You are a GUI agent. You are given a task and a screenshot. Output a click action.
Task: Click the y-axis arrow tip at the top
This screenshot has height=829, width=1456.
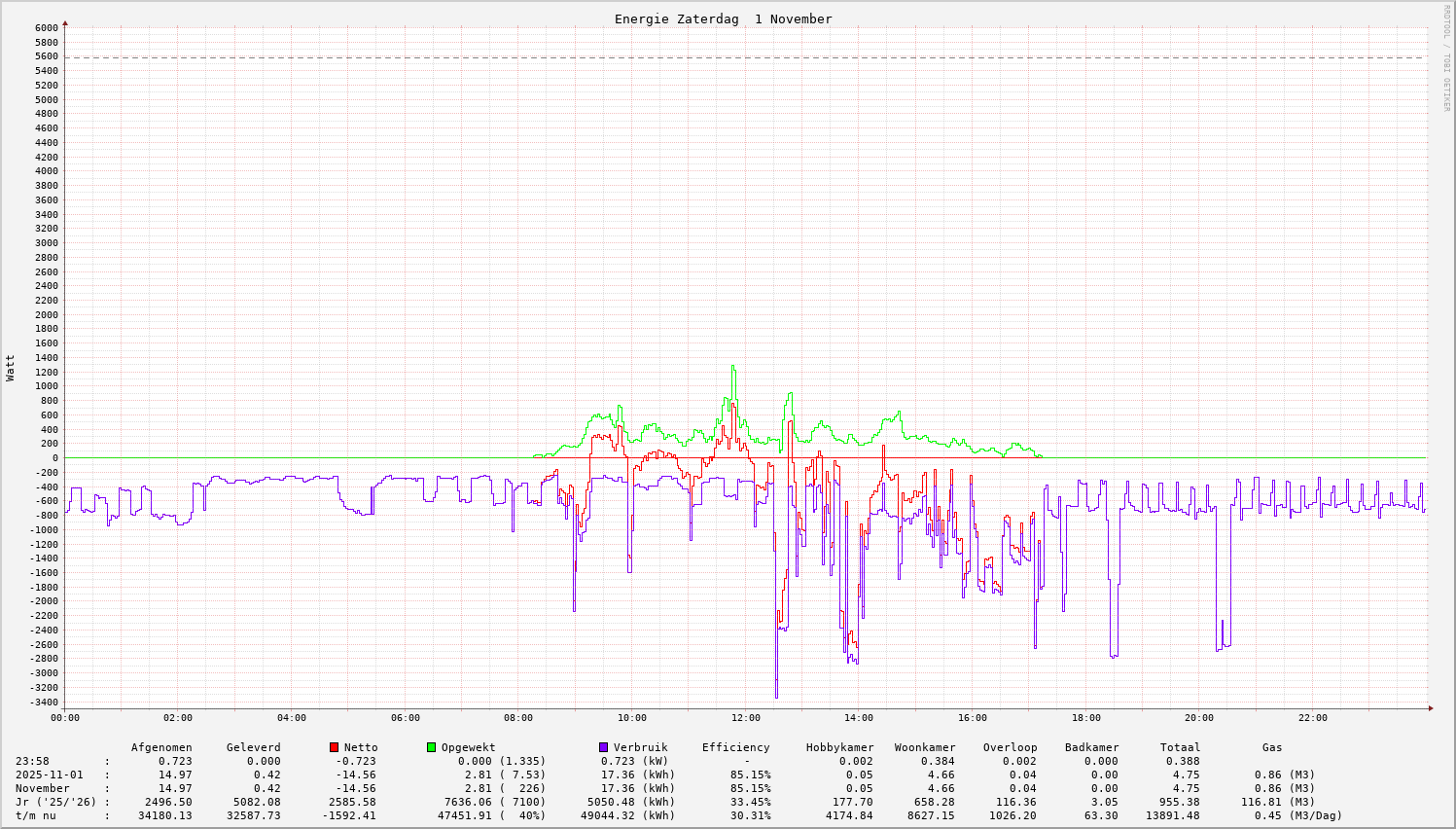pyautogui.click(x=65, y=21)
